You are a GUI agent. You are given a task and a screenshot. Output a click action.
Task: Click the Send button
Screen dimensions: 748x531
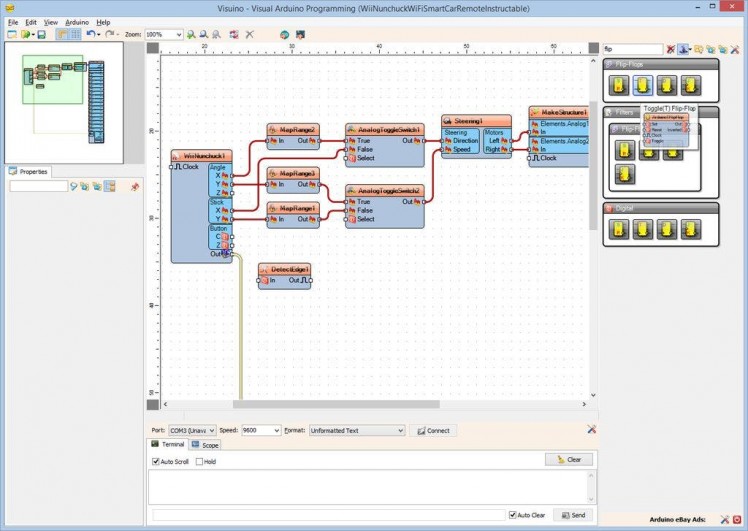(x=573, y=515)
